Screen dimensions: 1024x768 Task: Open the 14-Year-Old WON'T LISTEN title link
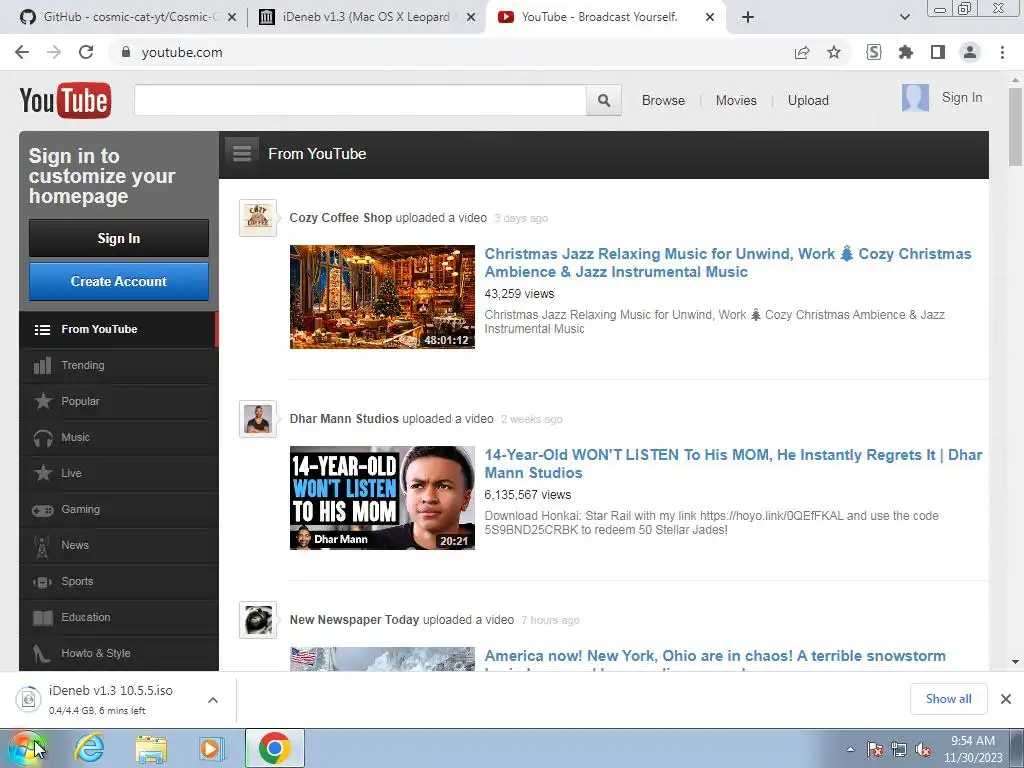pyautogui.click(x=733, y=464)
